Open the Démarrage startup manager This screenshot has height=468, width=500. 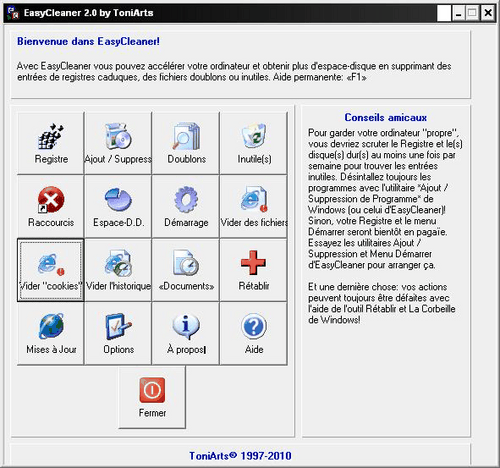click(x=186, y=206)
